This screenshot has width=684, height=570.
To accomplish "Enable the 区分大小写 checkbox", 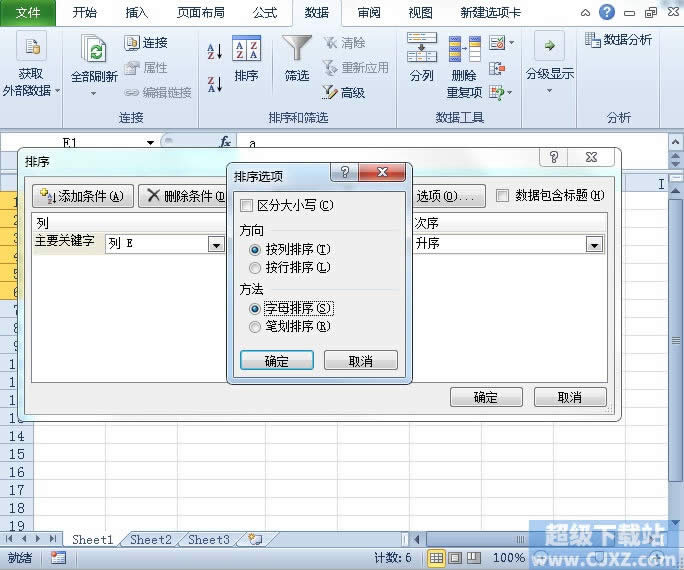I will coord(247,205).
